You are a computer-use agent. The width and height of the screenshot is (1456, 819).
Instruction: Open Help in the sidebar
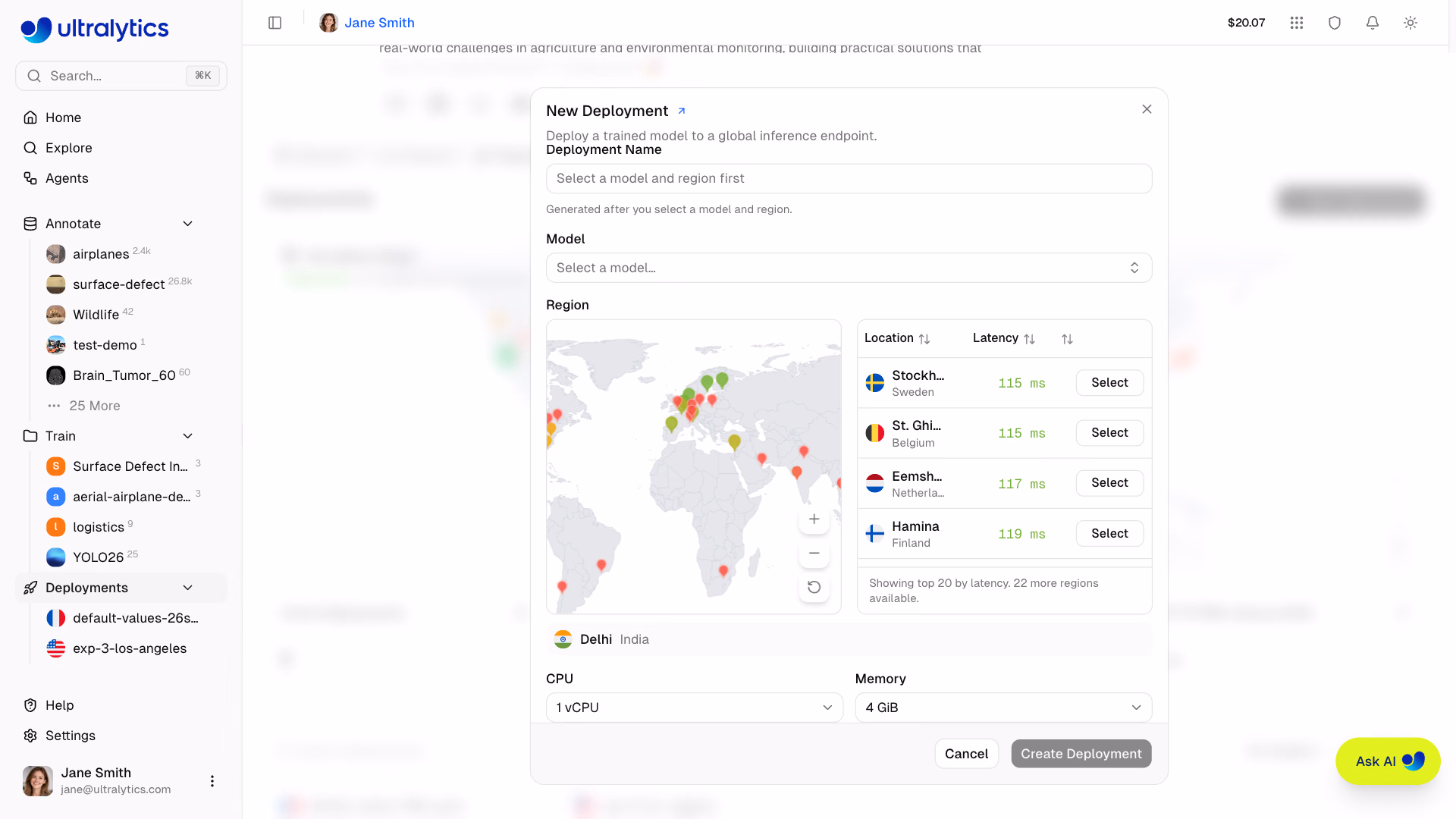121,705
